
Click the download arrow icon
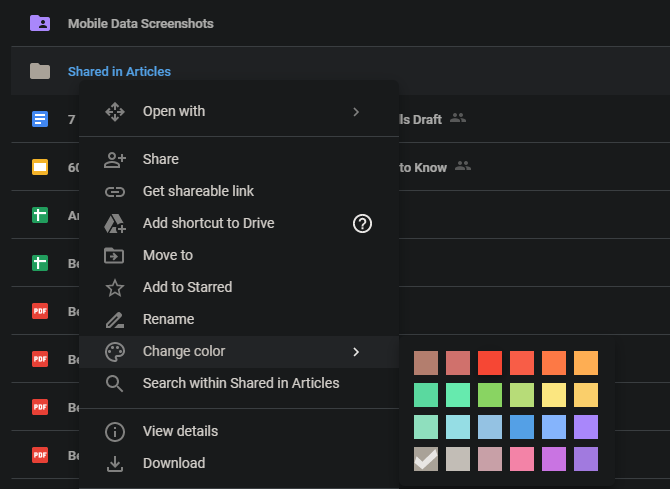coord(115,463)
